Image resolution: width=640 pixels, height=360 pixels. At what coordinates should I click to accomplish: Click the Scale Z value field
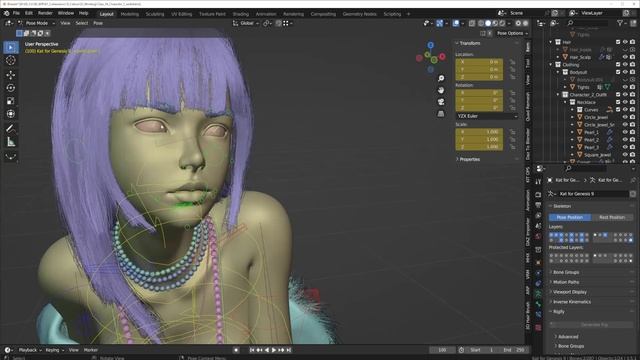(x=479, y=147)
